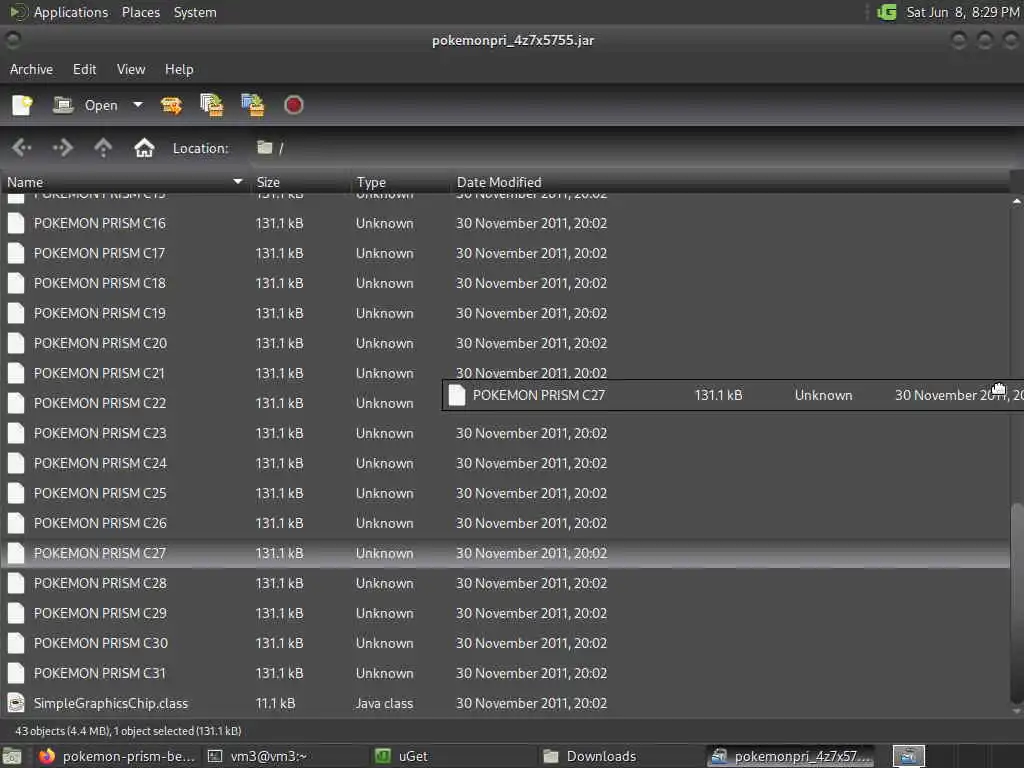Select file POKEMON PRISM C24
Viewport: 1024px width, 768px height.
click(505, 464)
